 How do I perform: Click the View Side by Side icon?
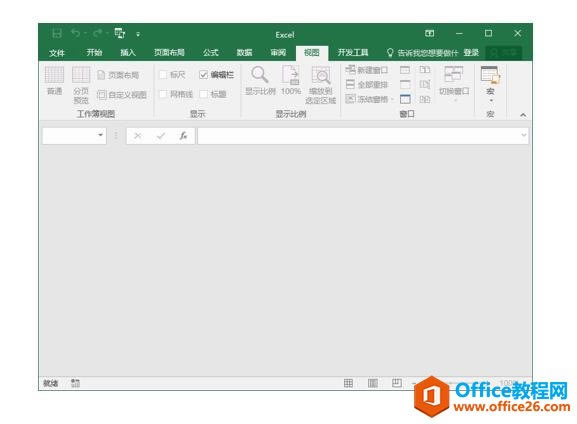tap(425, 70)
